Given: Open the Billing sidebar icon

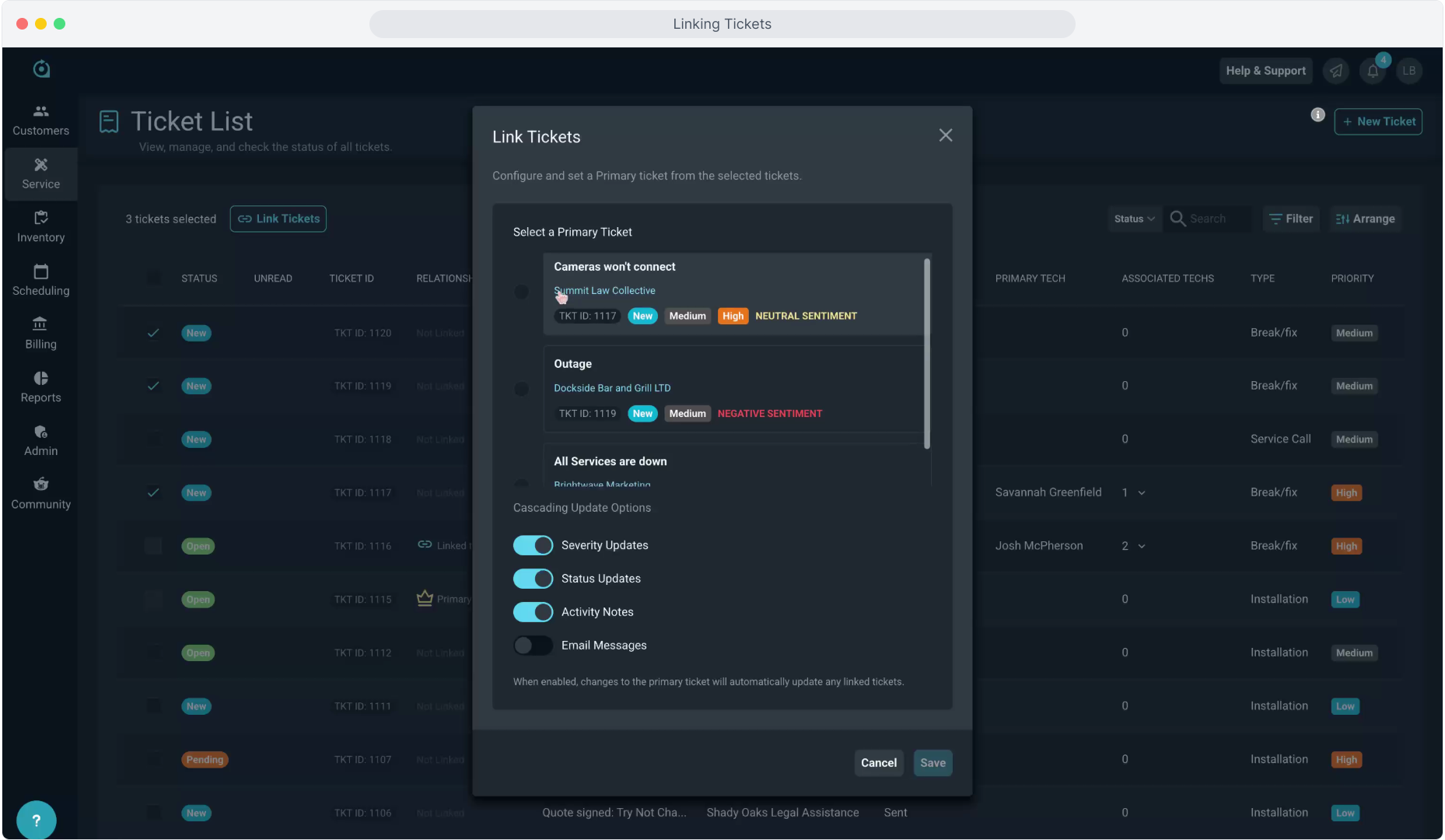Looking at the screenshot, I should (40, 324).
